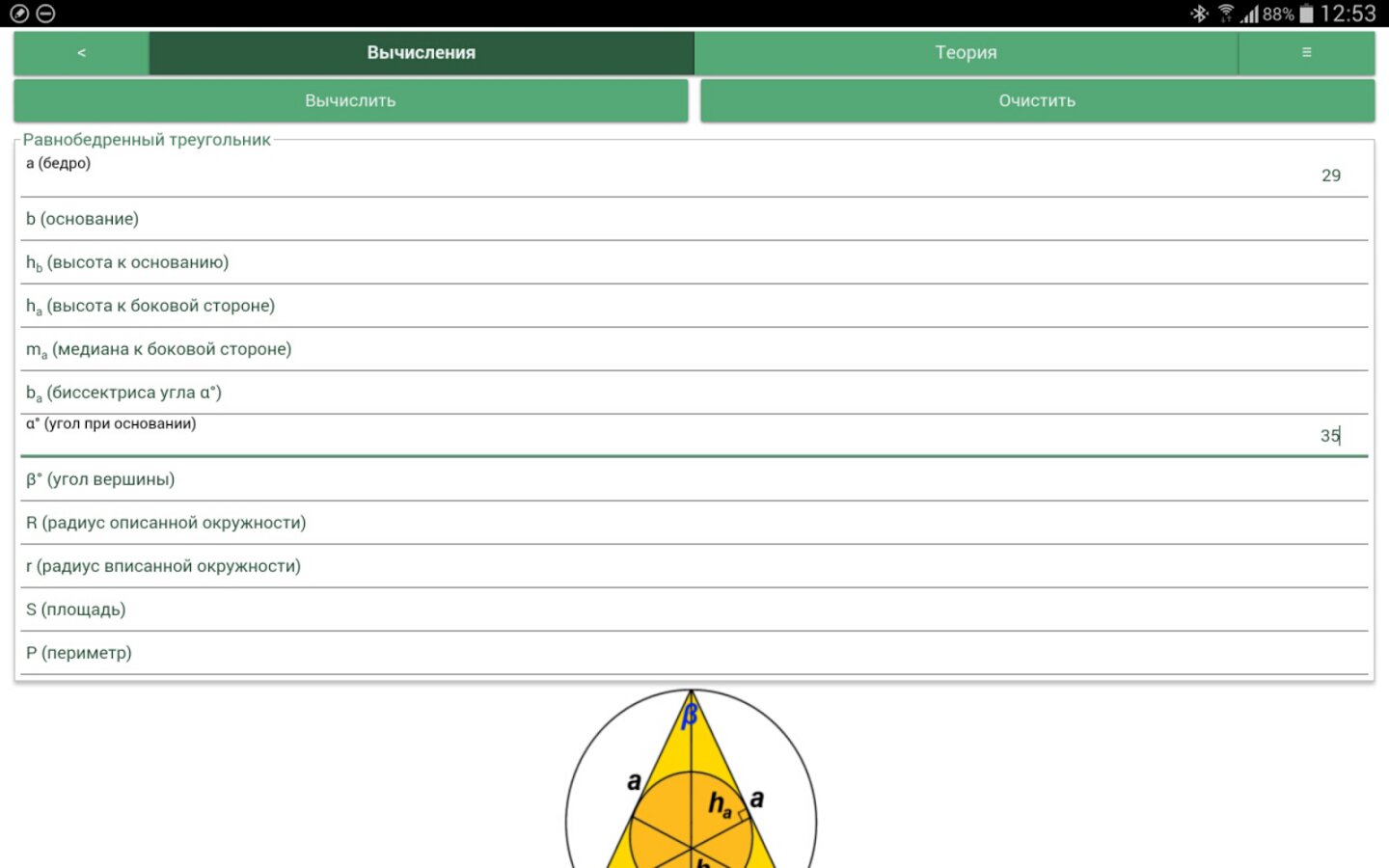
Task: Tap the Wi-Fi status icon
Action: coord(1226,14)
